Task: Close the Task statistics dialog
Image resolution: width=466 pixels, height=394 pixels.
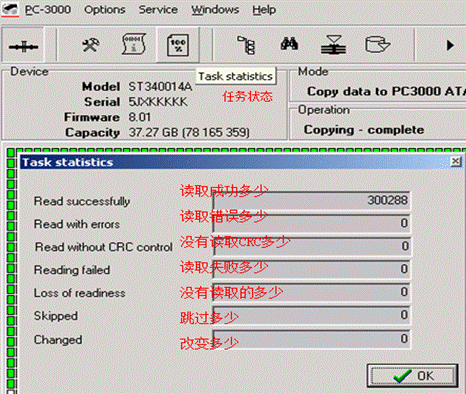Action: 455,162
